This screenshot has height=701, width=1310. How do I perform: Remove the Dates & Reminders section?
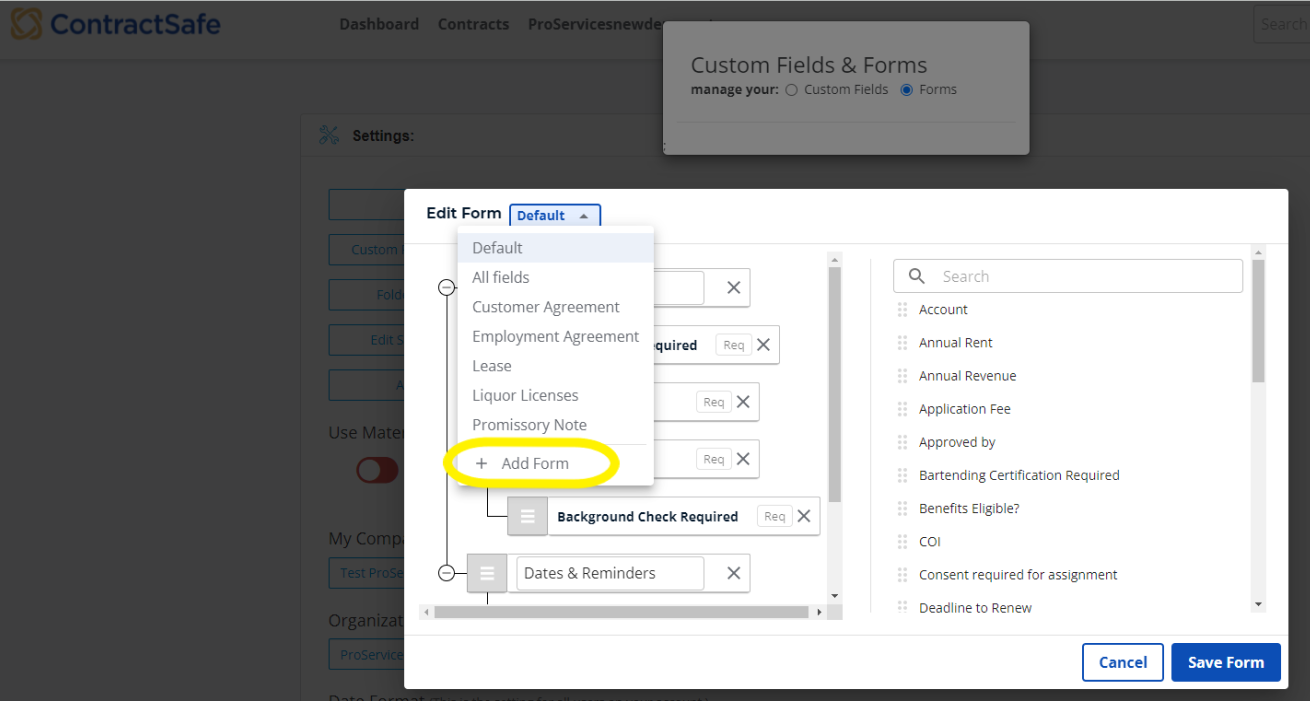(733, 573)
